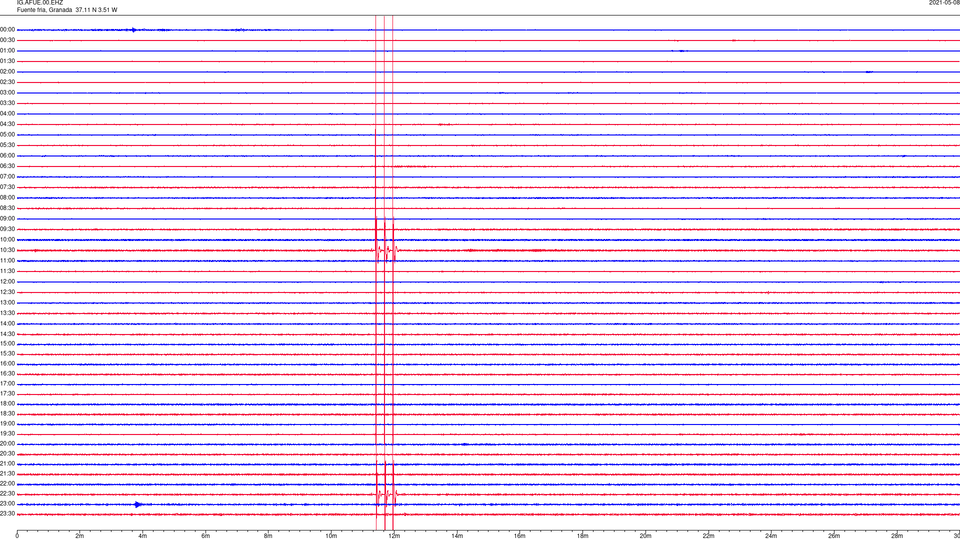960x540 pixels.
Task: Click the triple red spike on the 22:30 trace
Action: [x=387, y=493]
